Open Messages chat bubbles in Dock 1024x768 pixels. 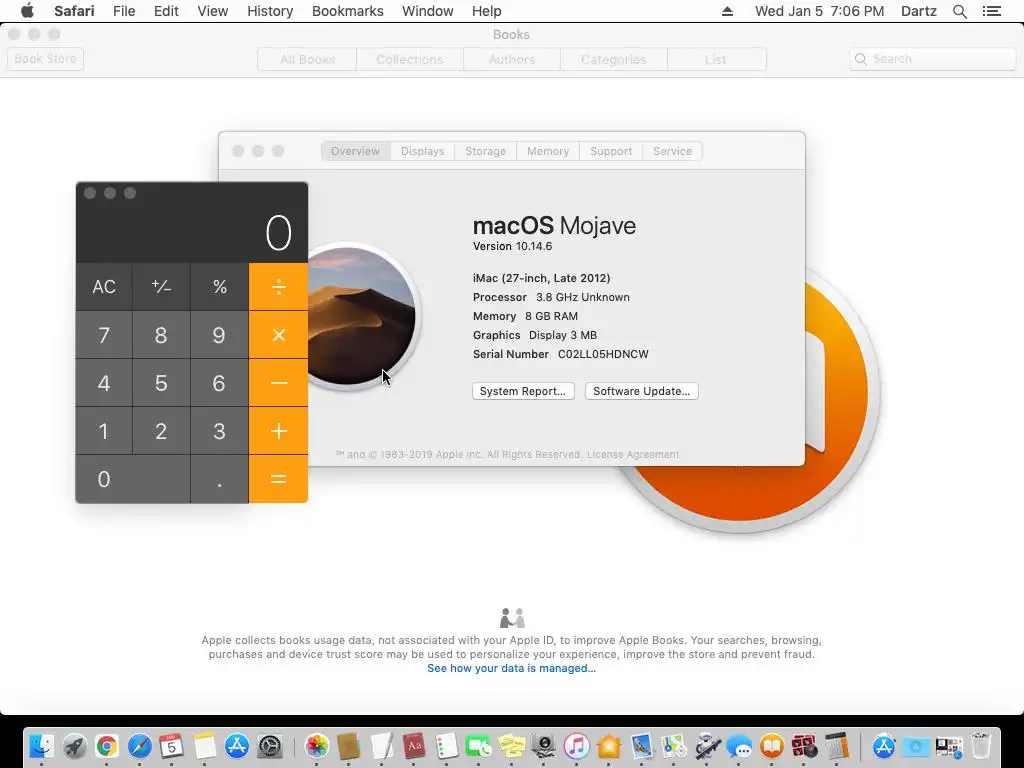pyautogui.click(x=739, y=746)
